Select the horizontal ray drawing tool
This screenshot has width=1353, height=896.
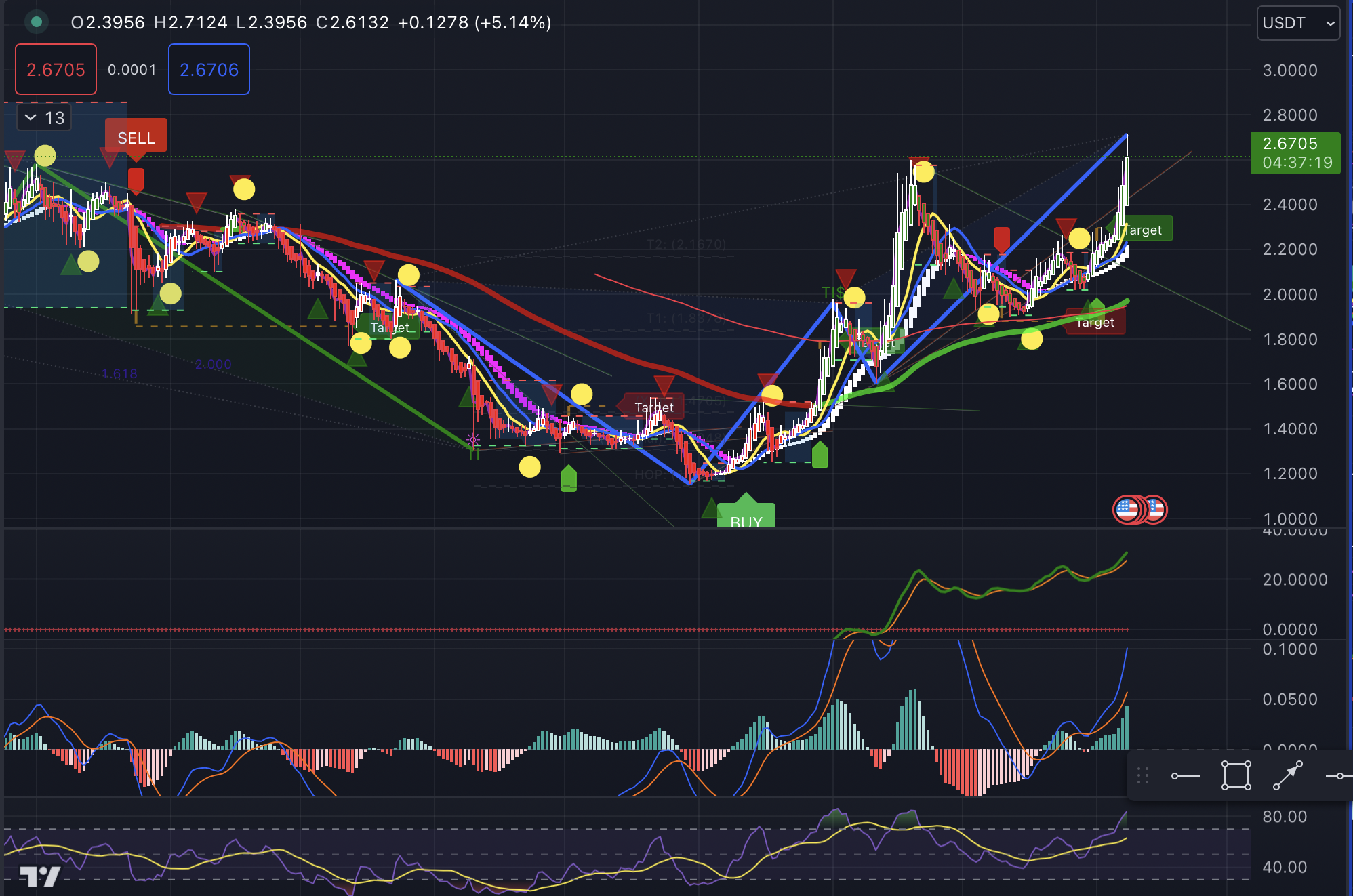pos(1185,775)
